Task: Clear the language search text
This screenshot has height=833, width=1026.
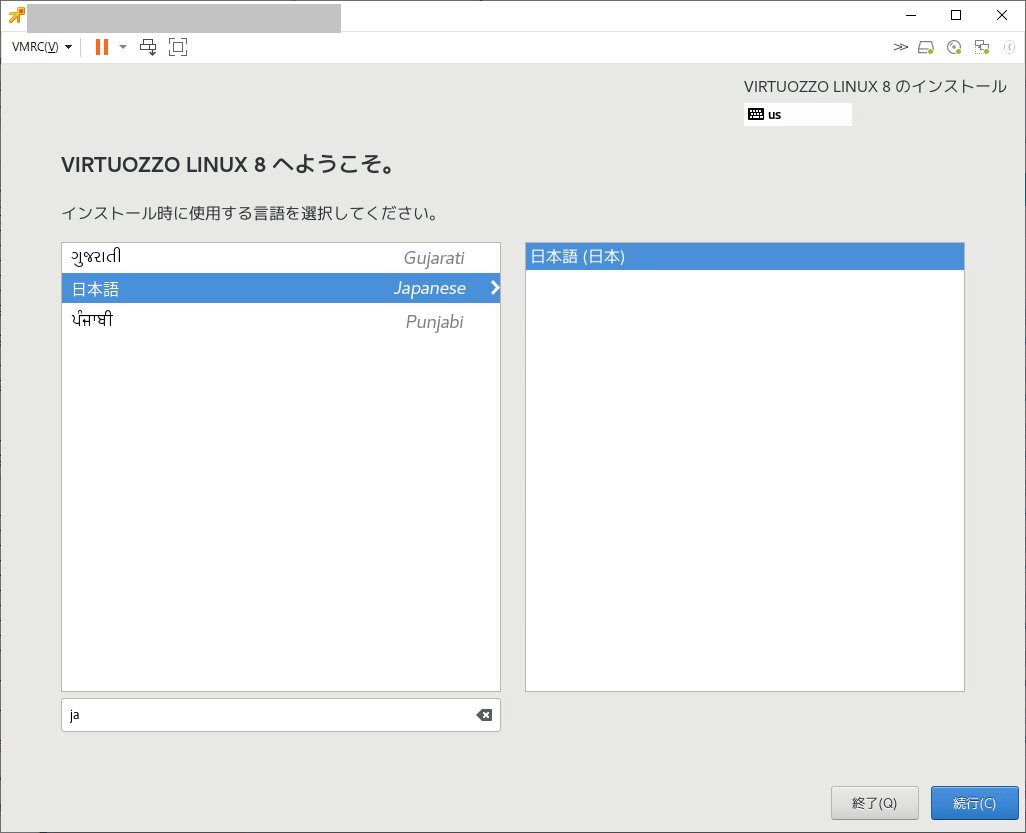Action: 484,715
